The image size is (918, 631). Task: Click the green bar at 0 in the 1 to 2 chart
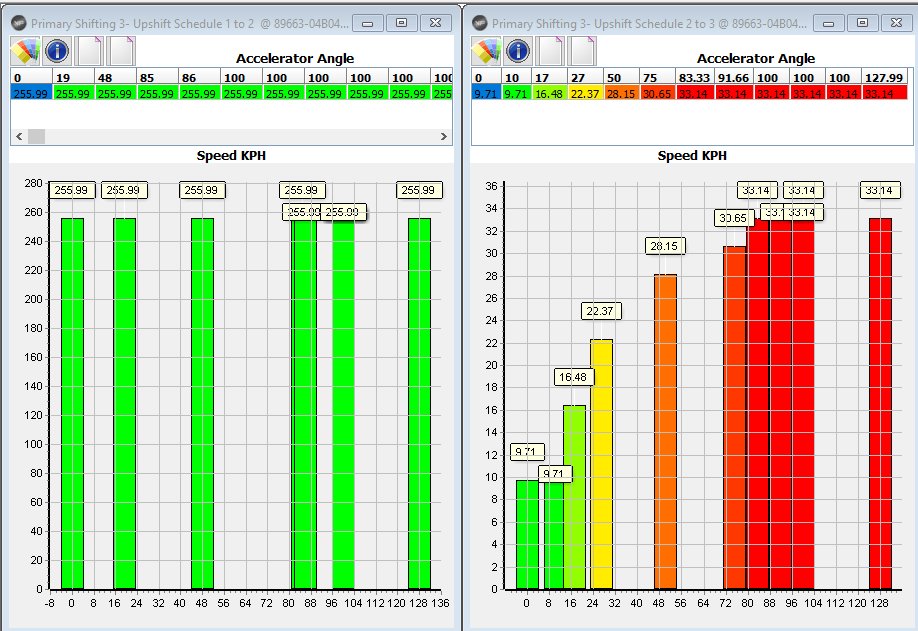[x=72, y=404]
